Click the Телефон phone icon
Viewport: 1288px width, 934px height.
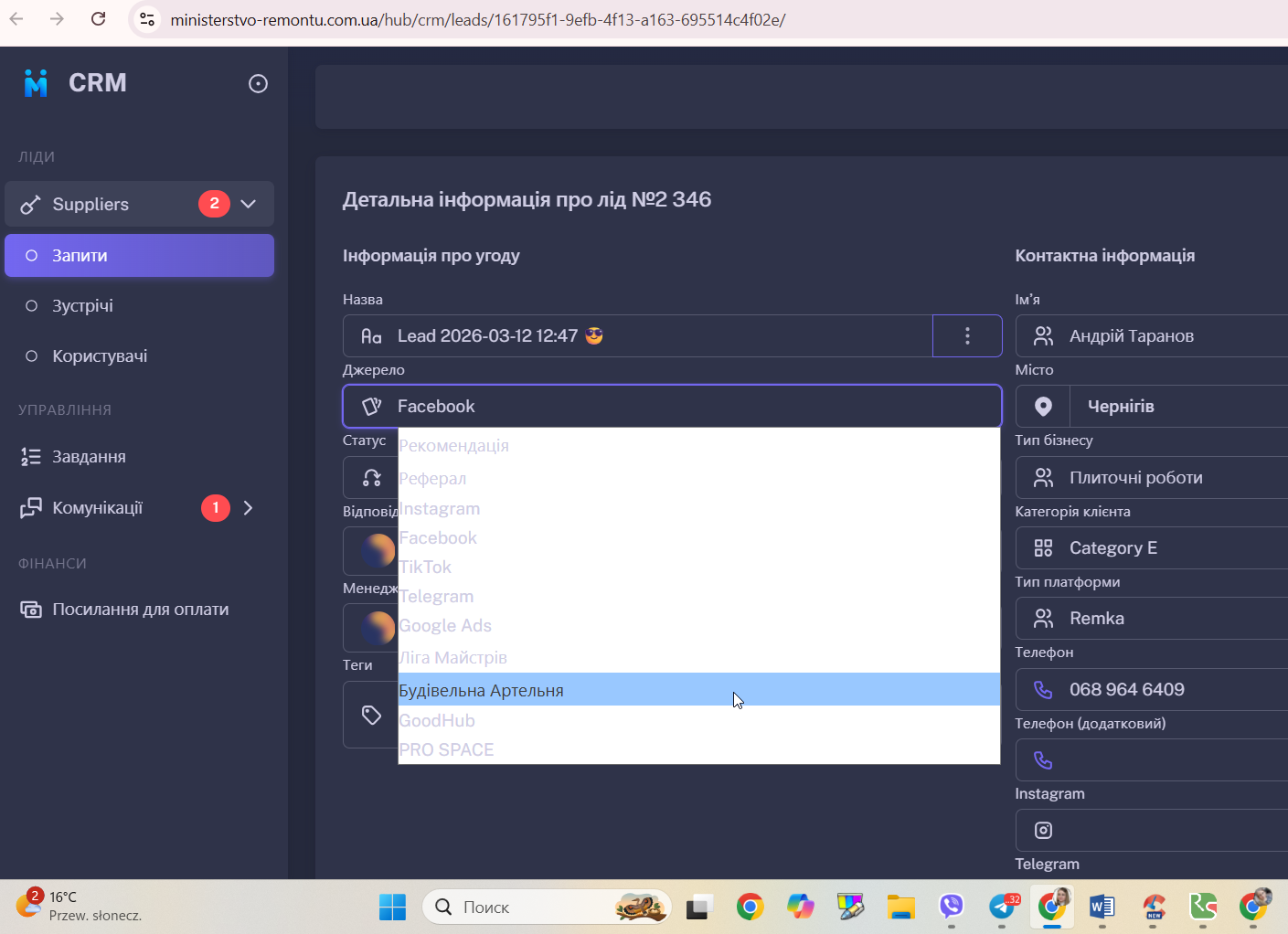1043,689
